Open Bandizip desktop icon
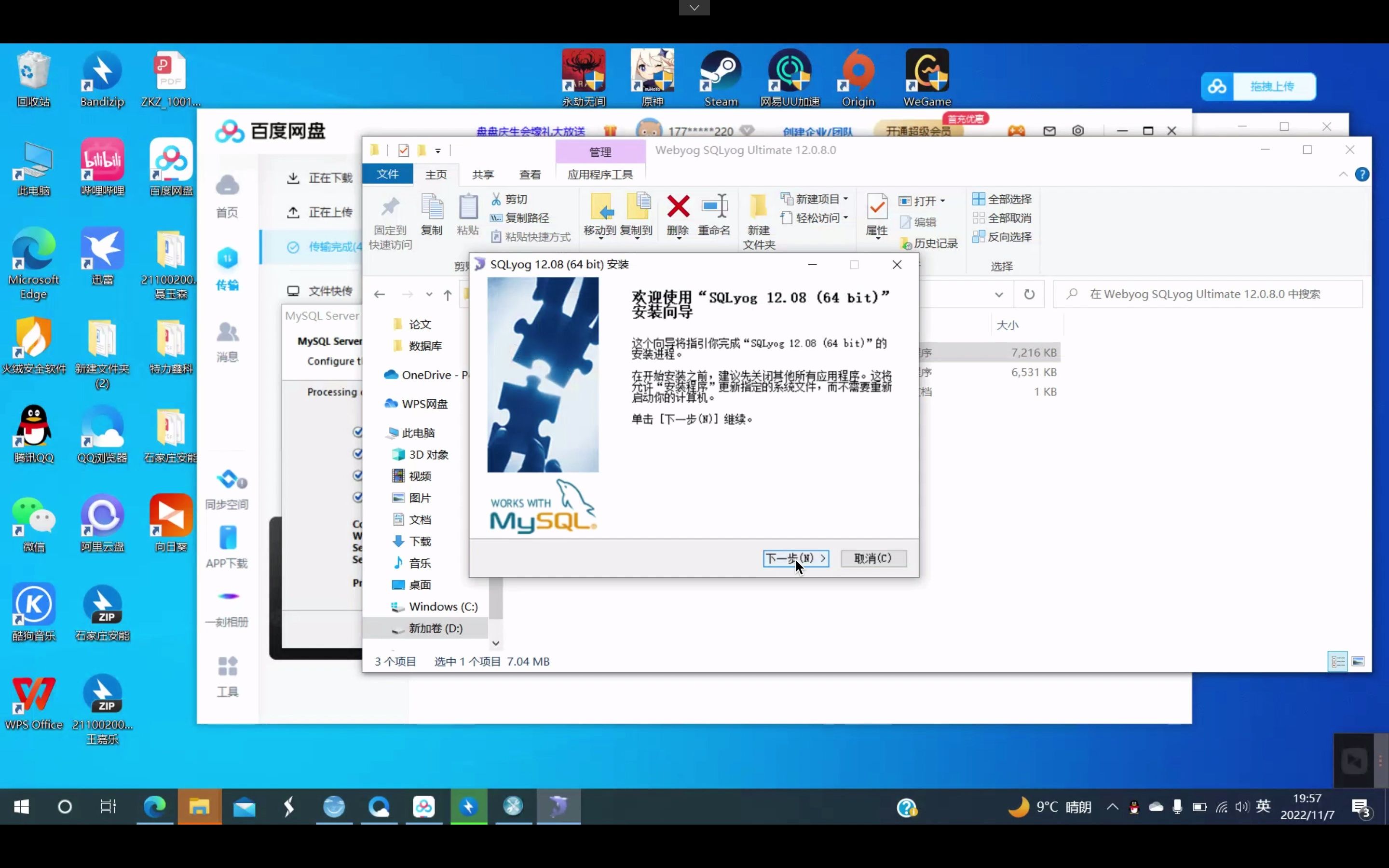The width and height of the screenshot is (1389, 868). coord(102,79)
